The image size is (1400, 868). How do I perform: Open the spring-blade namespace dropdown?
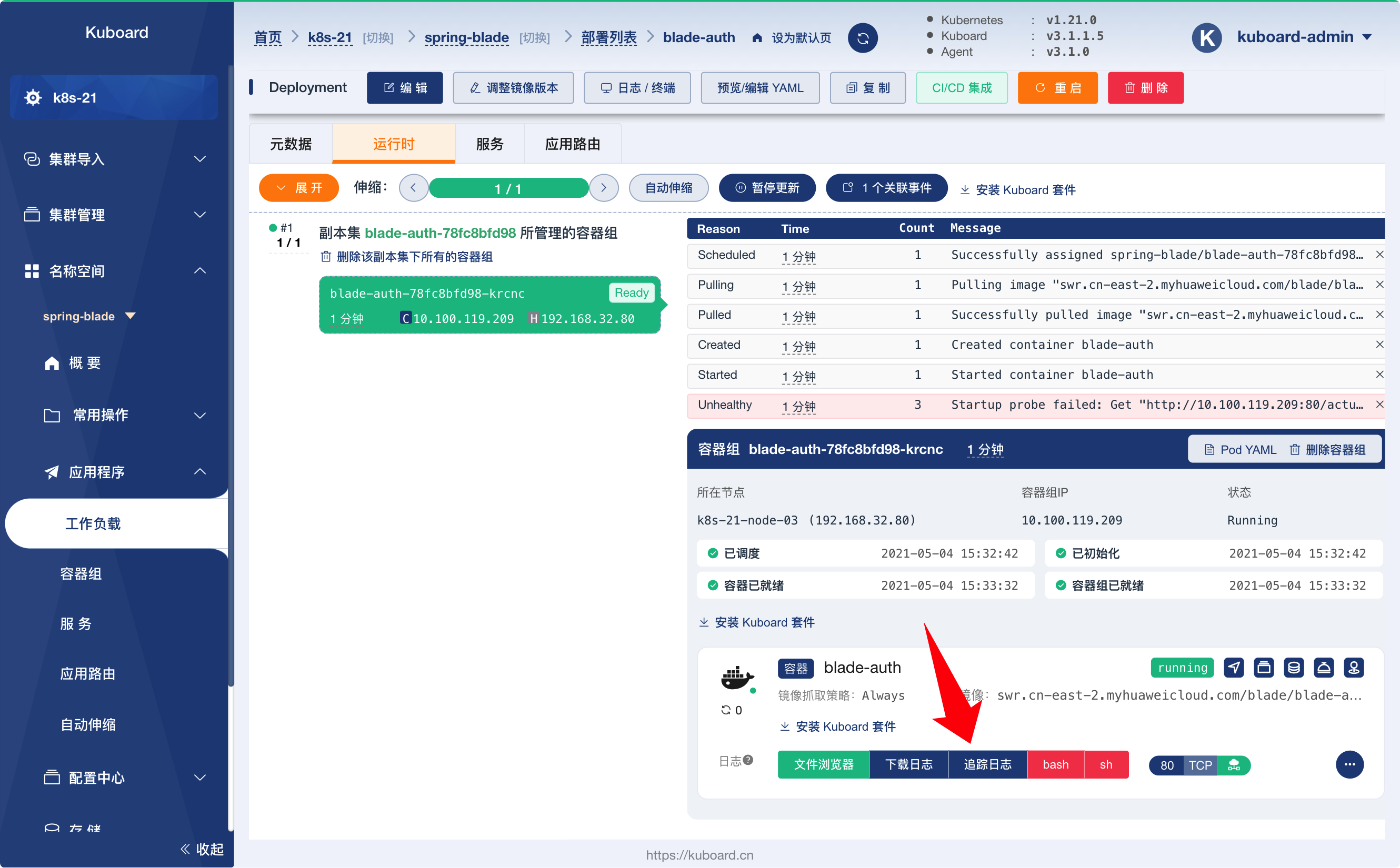(89, 316)
